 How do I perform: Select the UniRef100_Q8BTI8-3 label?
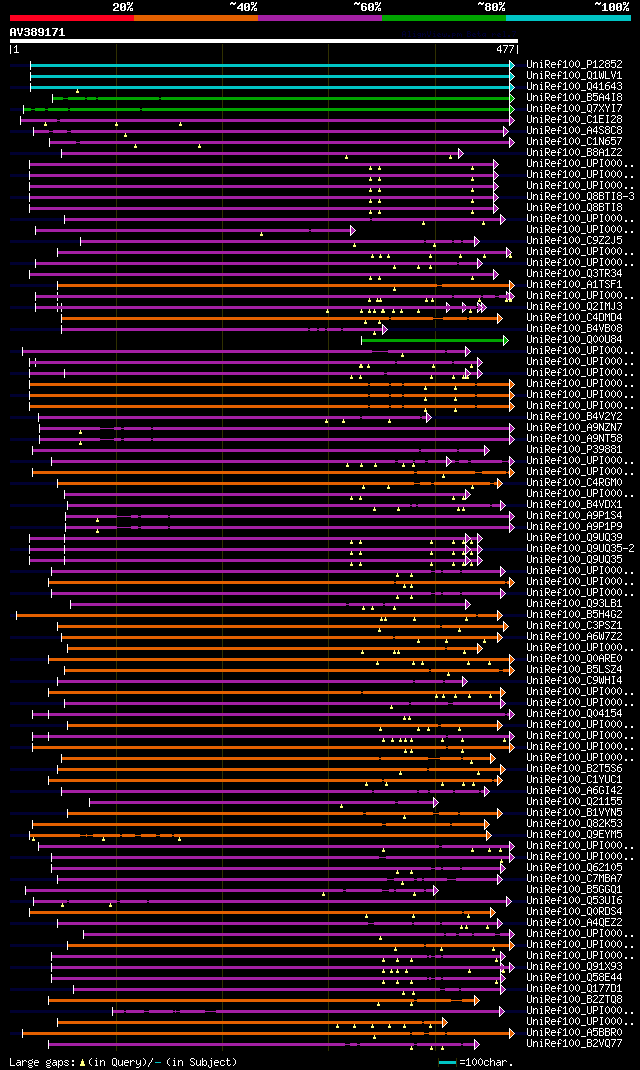tap(580, 197)
